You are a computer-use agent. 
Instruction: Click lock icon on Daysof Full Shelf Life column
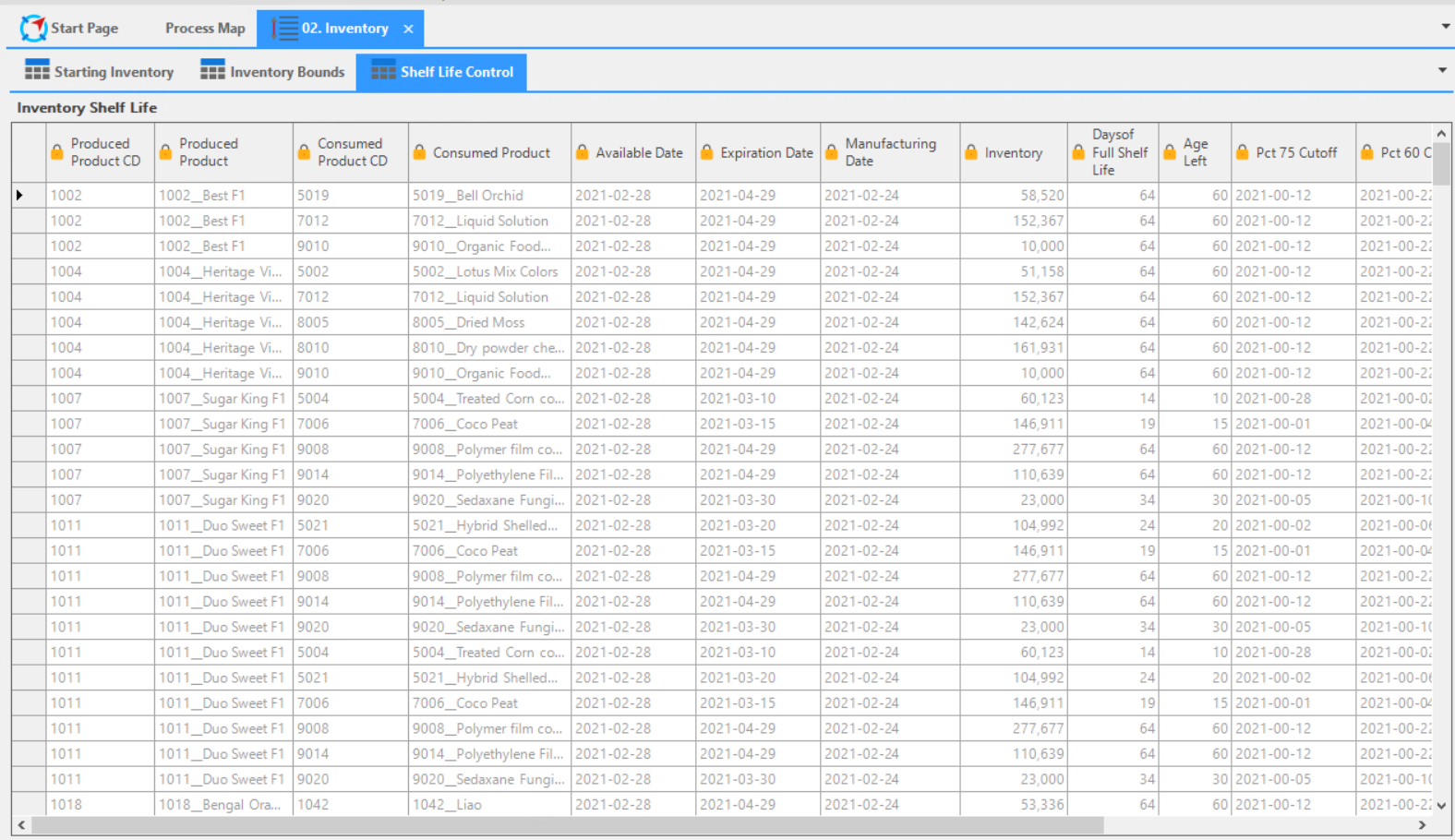click(1078, 152)
